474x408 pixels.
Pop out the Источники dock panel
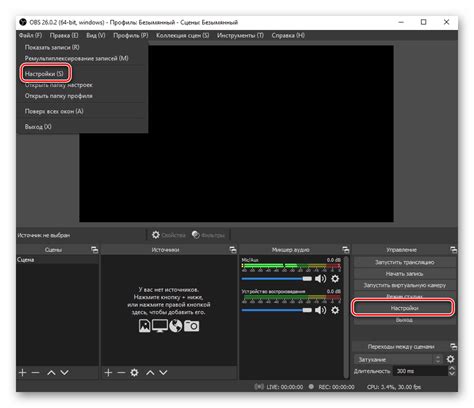(x=233, y=250)
